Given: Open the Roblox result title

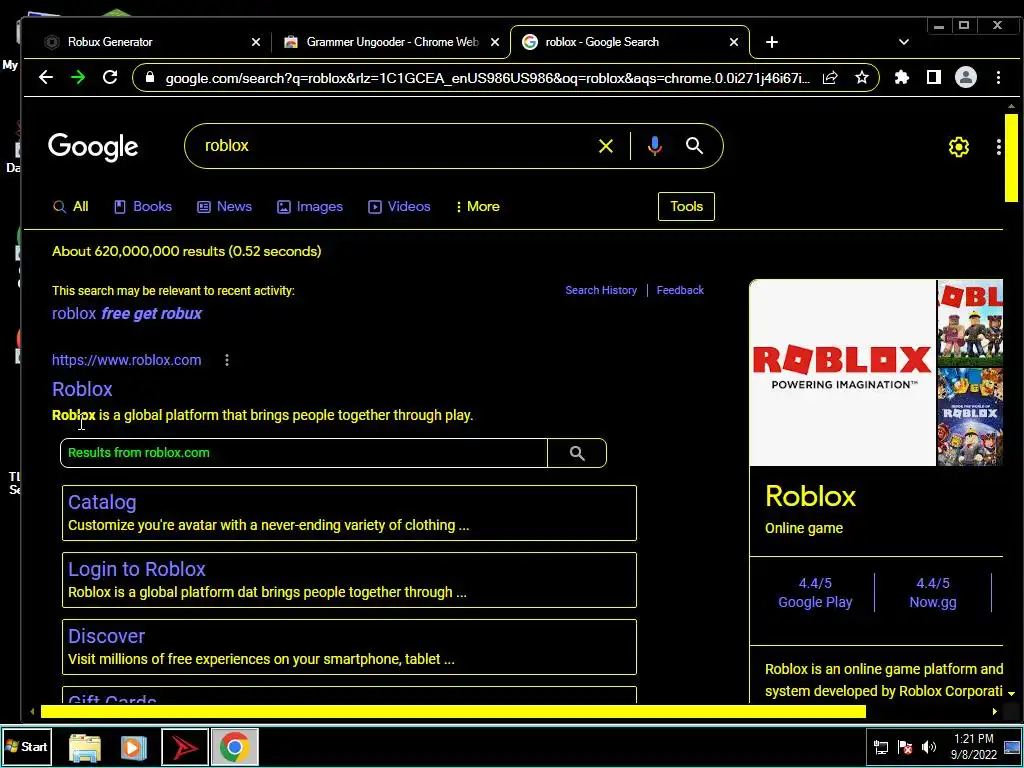Looking at the screenshot, I should (82, 389).
